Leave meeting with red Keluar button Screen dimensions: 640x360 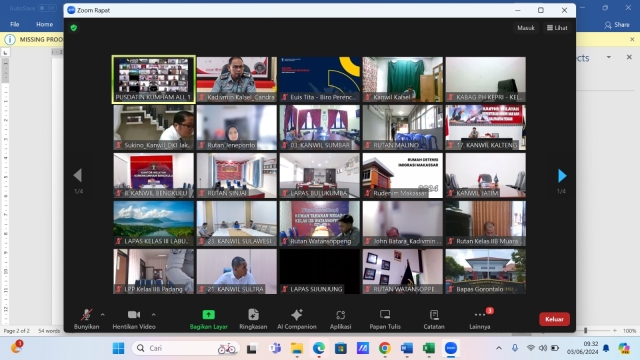[554, 319]
